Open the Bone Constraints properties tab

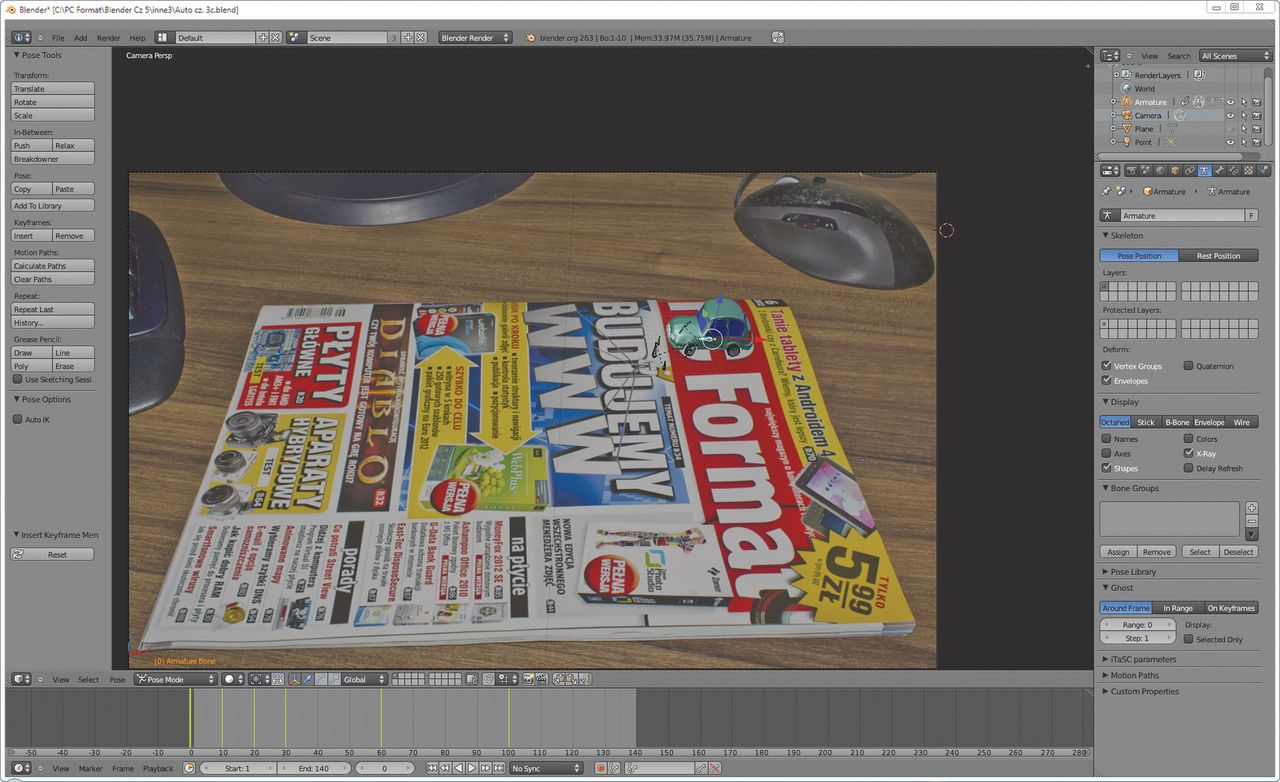[1234, 170]
